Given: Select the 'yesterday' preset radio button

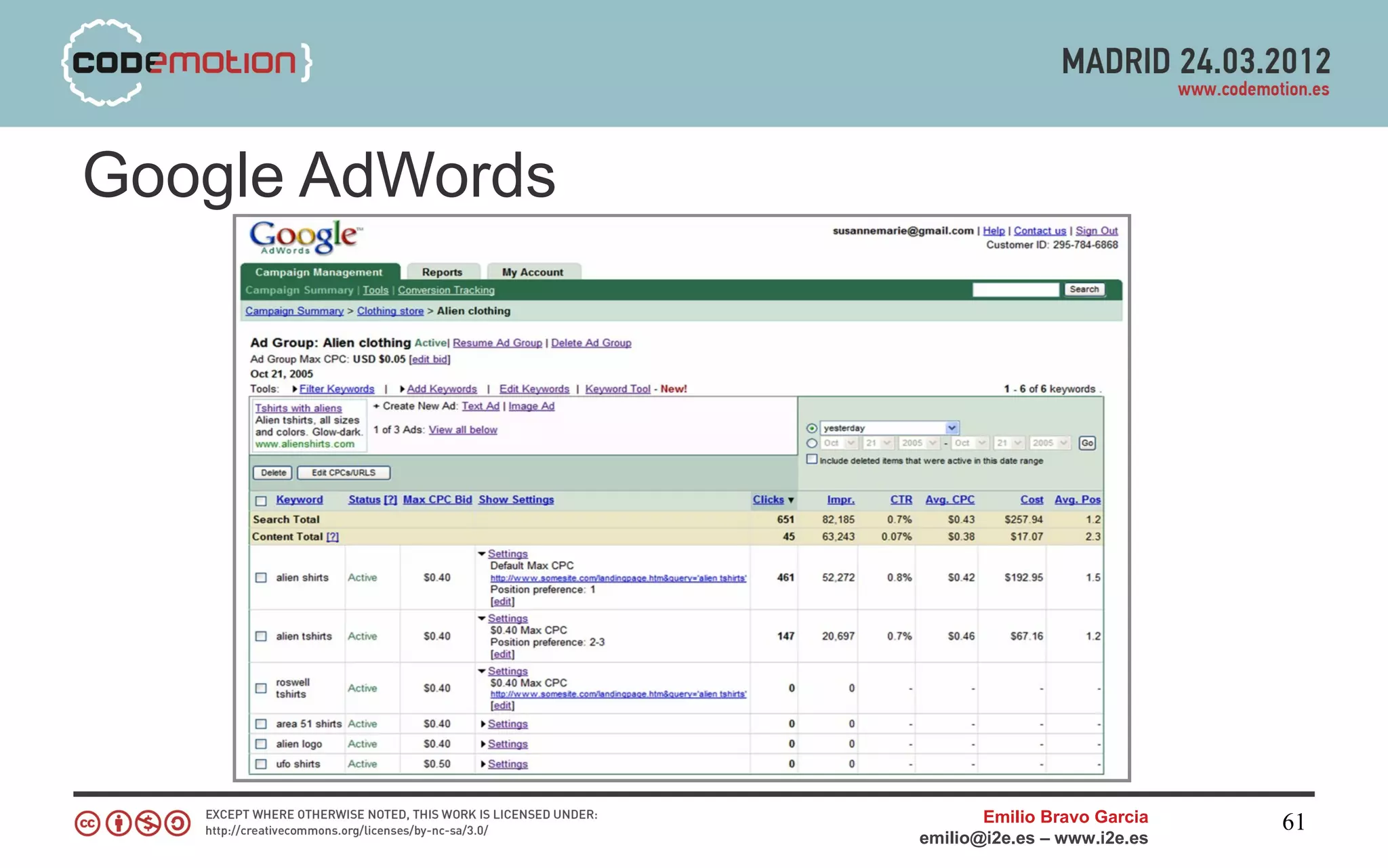Looking at the screenshot, I should tap(812, 428).
